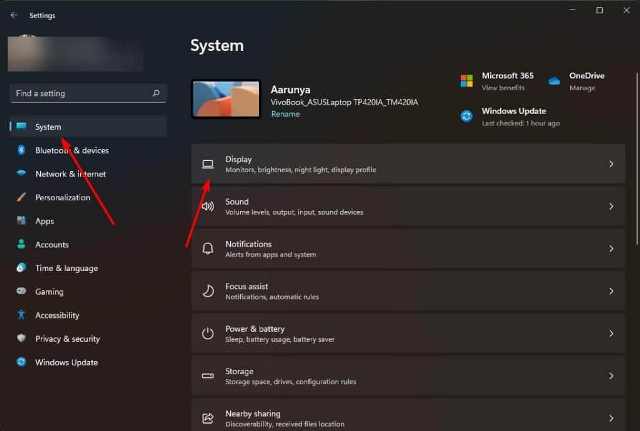Click the Display laptop icon

pos(208,164)
